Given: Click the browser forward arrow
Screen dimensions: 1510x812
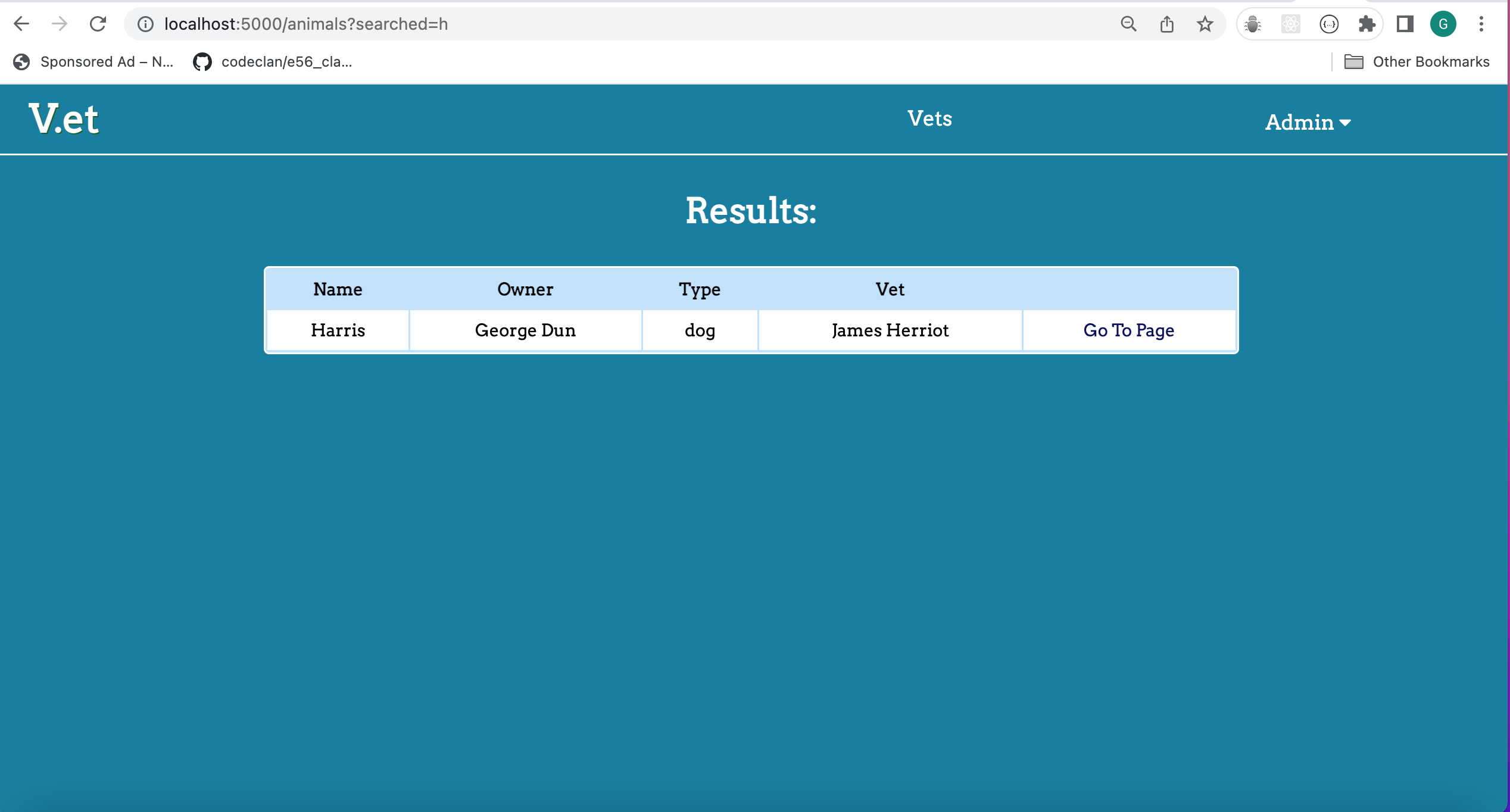Looking at the screenshot, I should click(60, 24).
